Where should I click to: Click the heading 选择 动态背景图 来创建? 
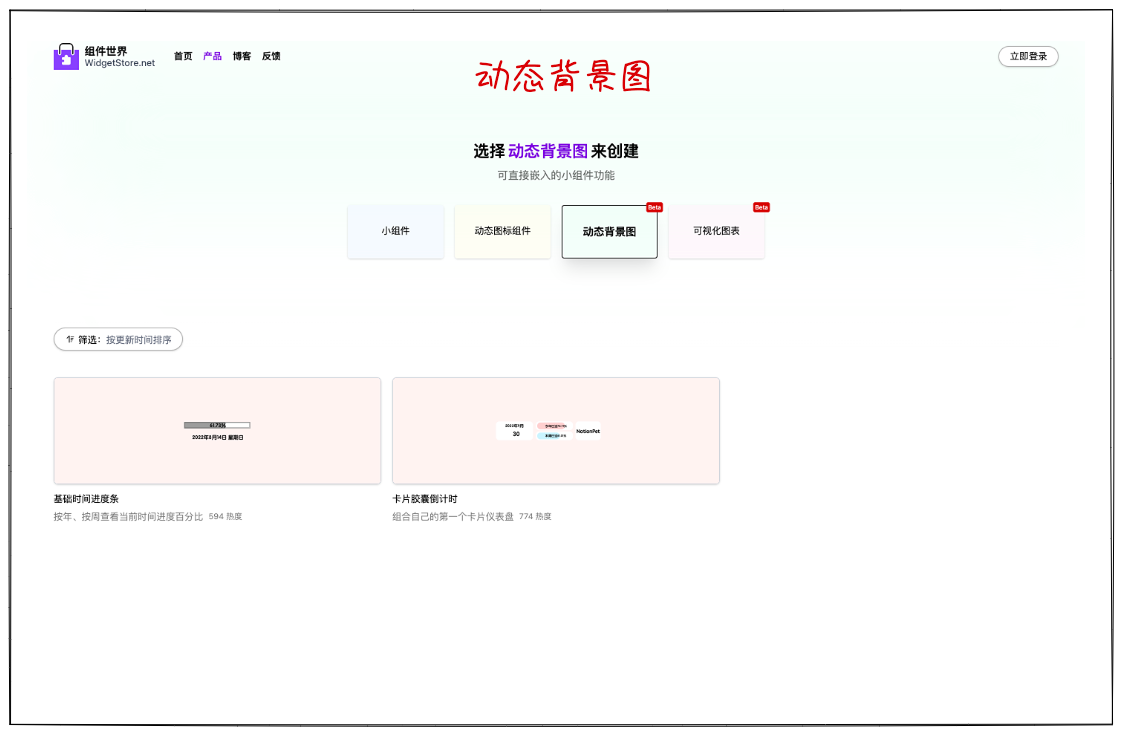point(556,151)
